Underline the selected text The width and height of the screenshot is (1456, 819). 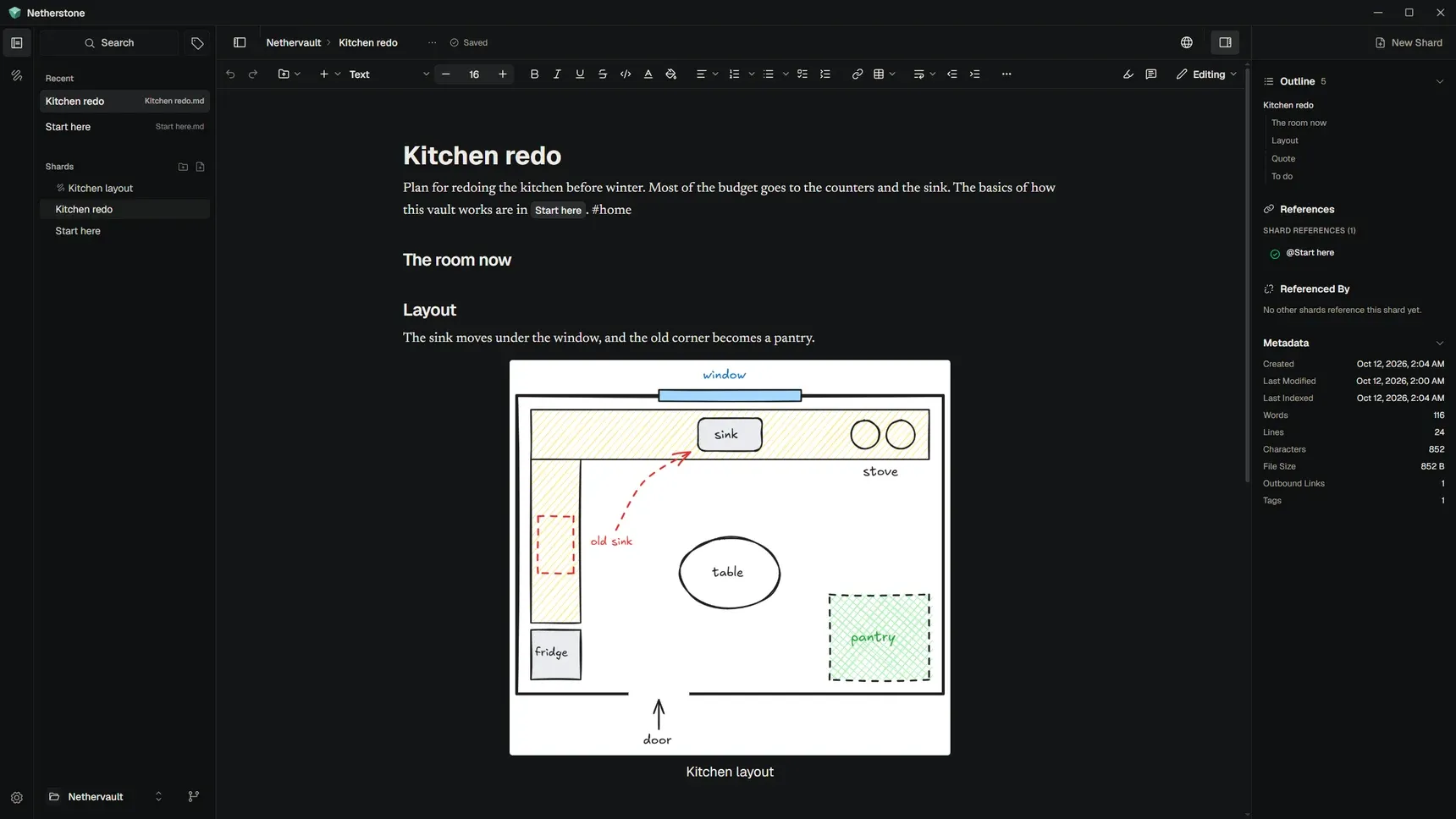tap(580, 74)
